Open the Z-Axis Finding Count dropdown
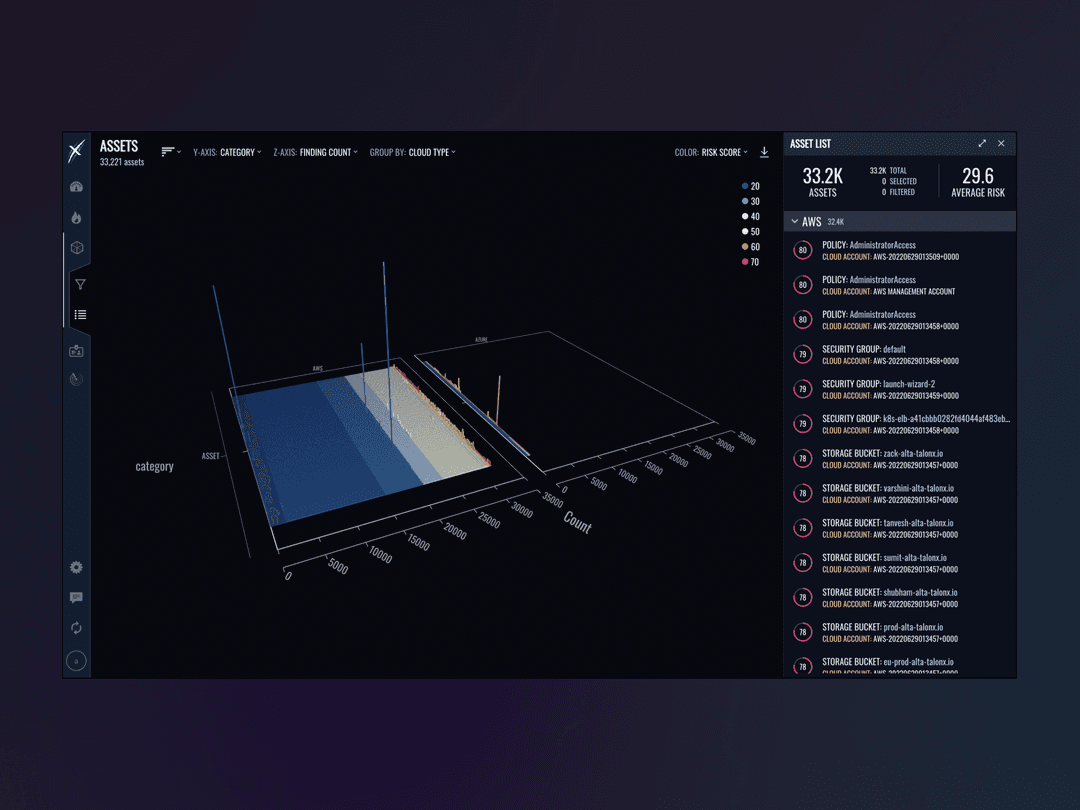 [315, 153]
